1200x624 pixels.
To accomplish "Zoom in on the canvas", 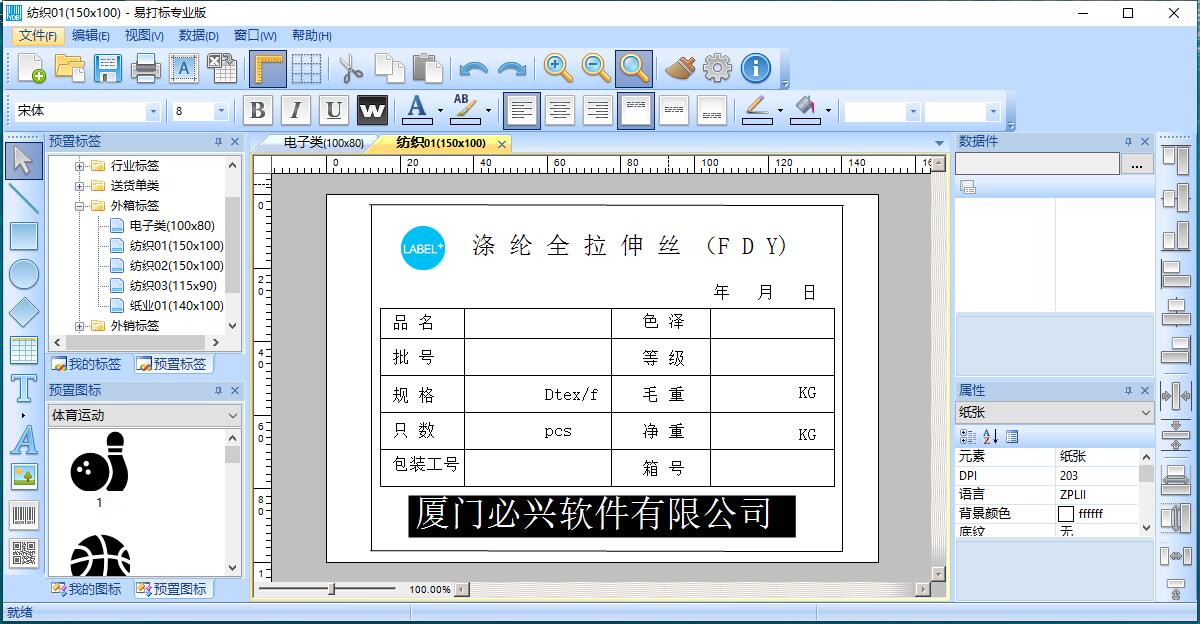I will [558, 68].
